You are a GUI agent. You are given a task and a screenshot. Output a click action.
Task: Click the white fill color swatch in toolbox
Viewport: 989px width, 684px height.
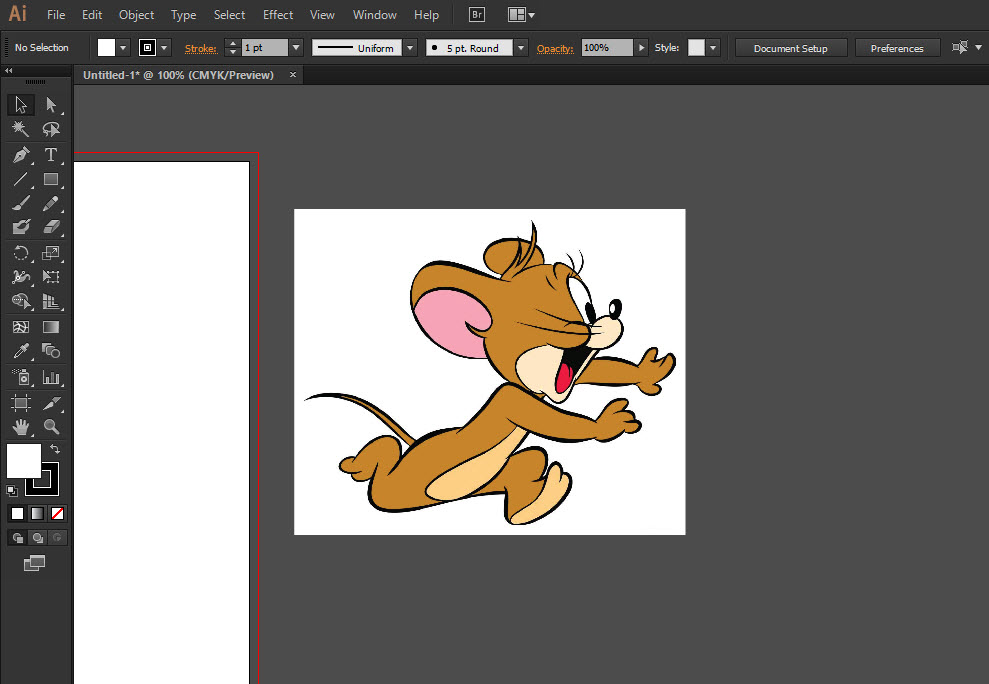pos(23,461)
